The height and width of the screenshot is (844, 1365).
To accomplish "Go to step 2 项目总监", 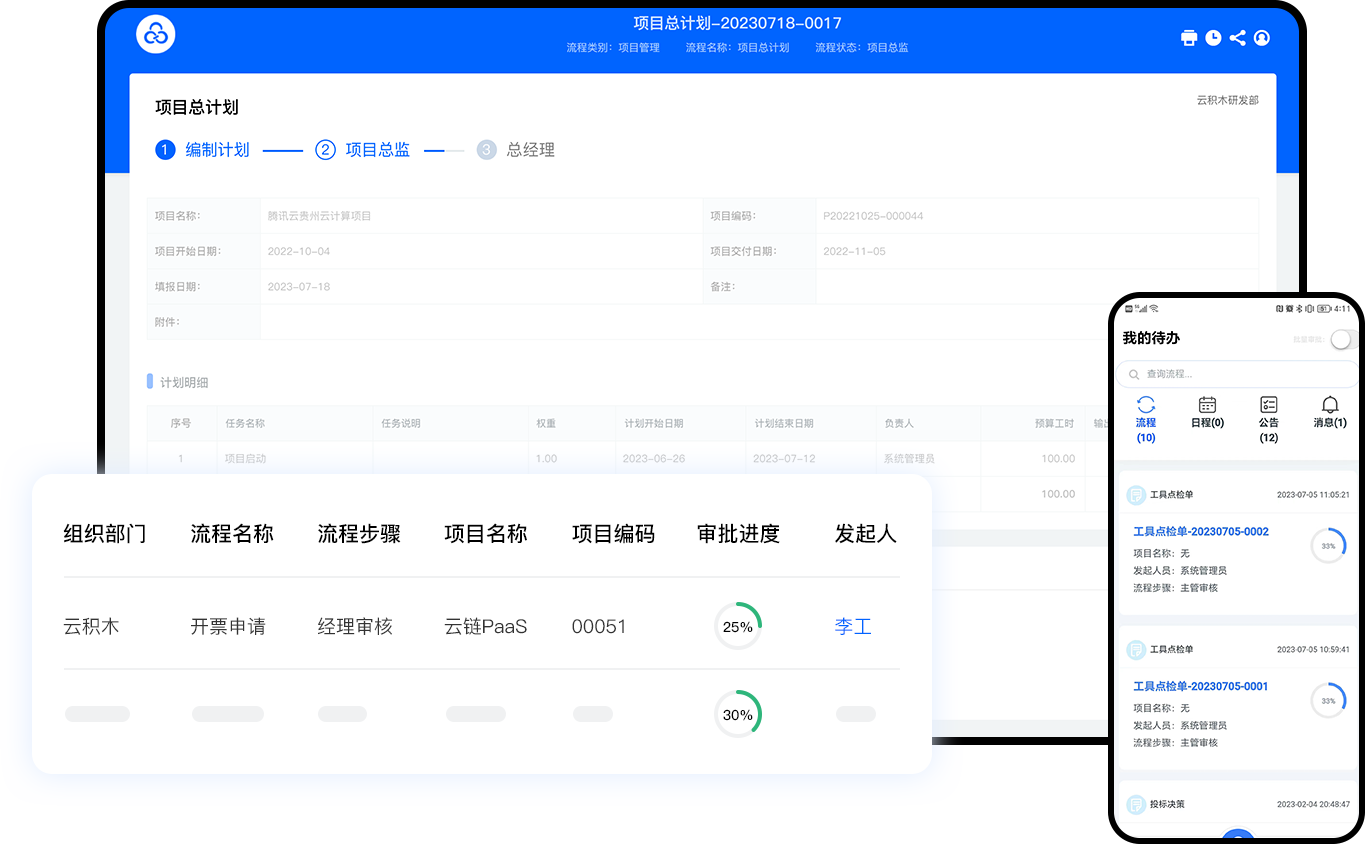I will (x=363, y=150).
